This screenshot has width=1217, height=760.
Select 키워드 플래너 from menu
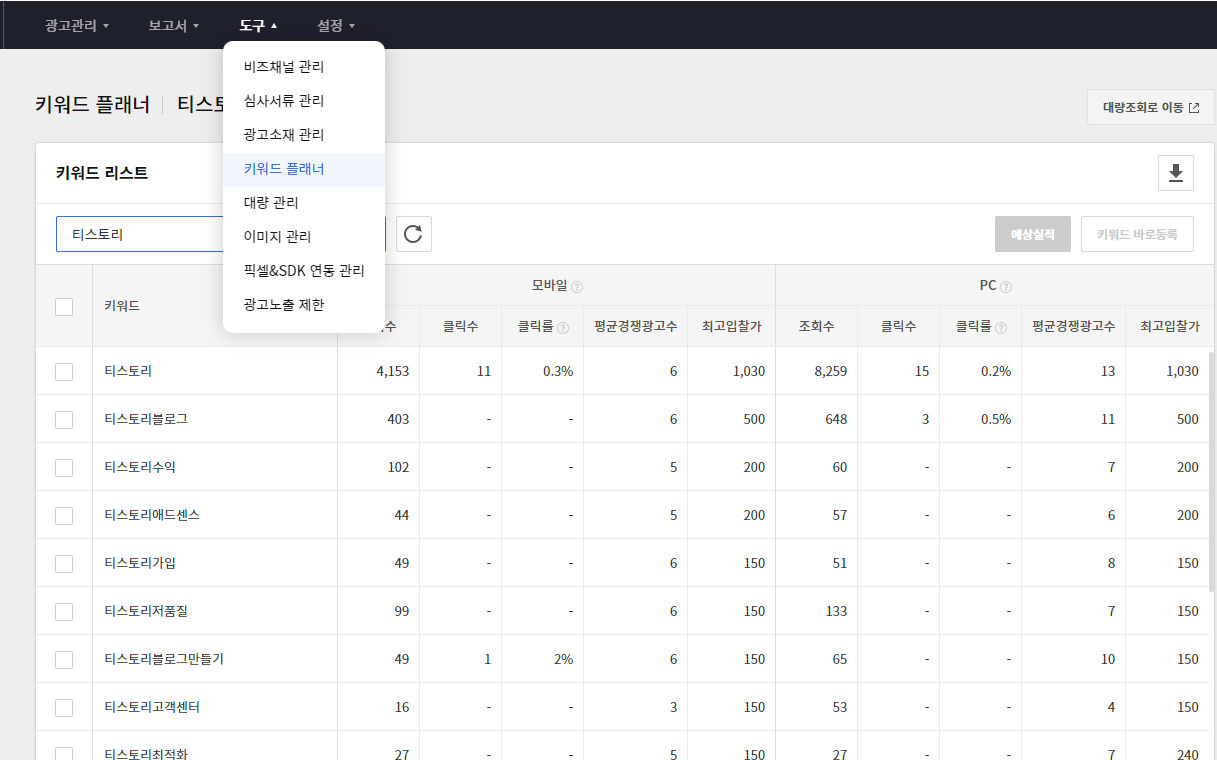pyautogui.click(x=304, y=169)
